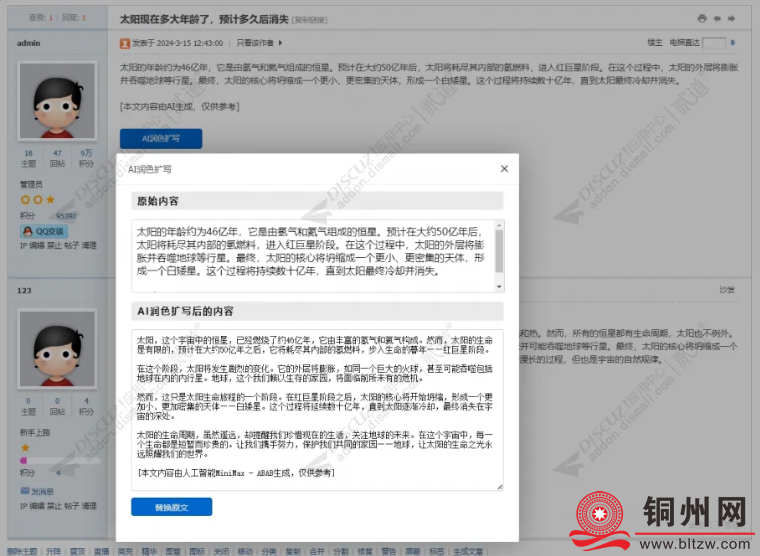This screenshot has width=760, height=556.
Task: Close the AI润色扩写 dialog
Action: pyautogui.click(x=504, y=169)
